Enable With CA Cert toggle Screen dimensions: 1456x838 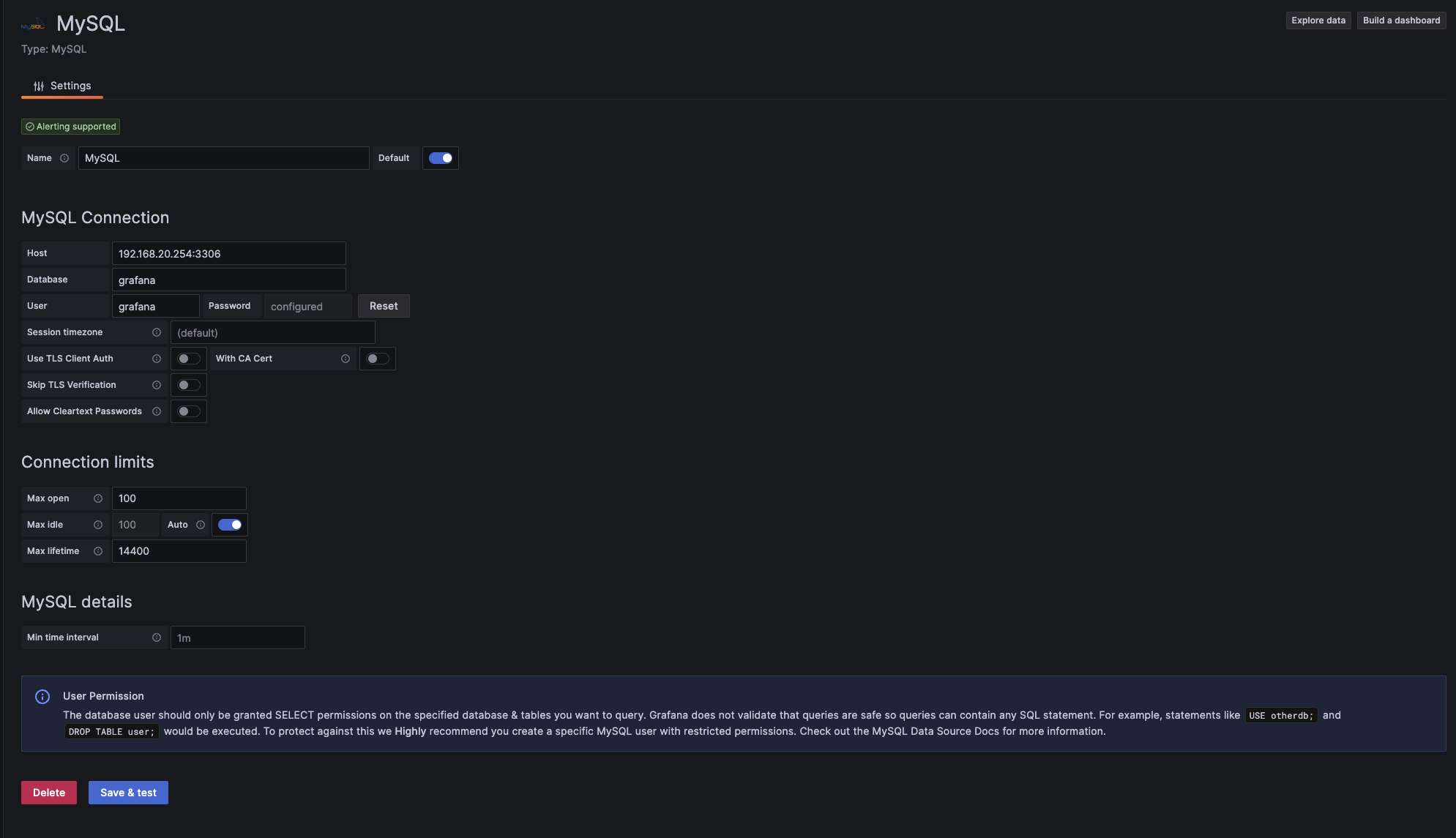378,359
